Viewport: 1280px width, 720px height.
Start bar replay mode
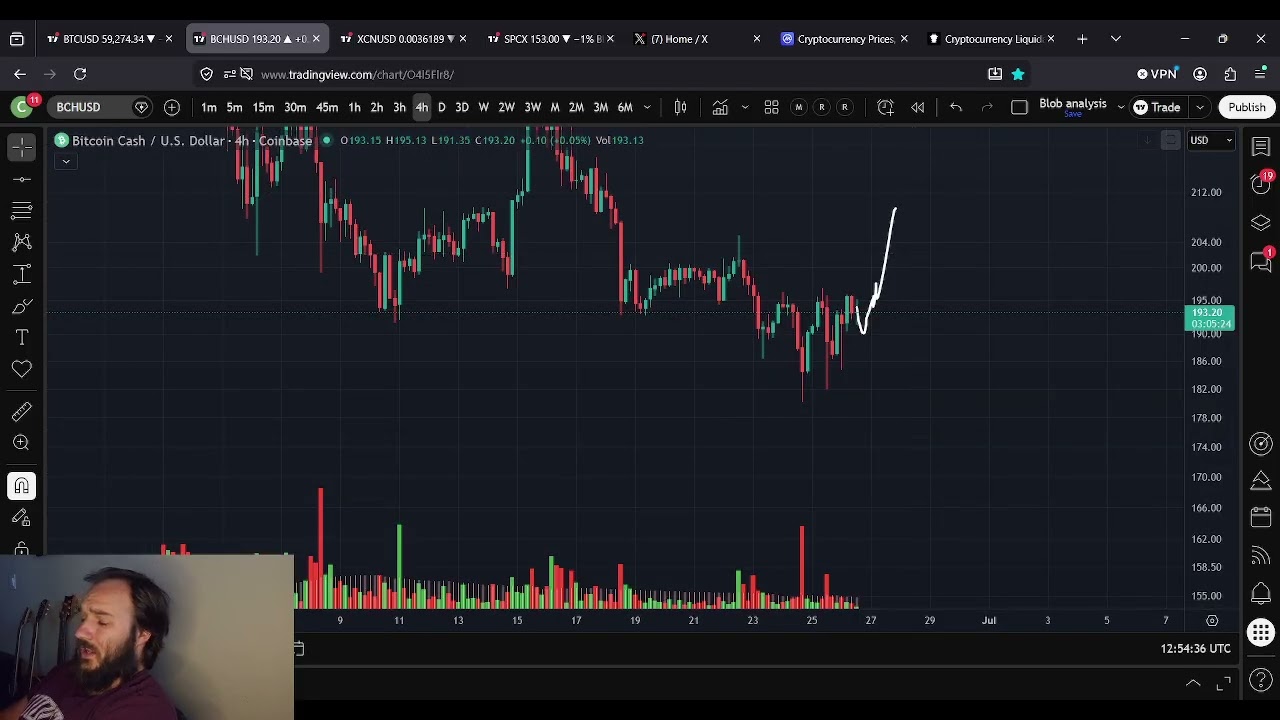pos(917,107)
